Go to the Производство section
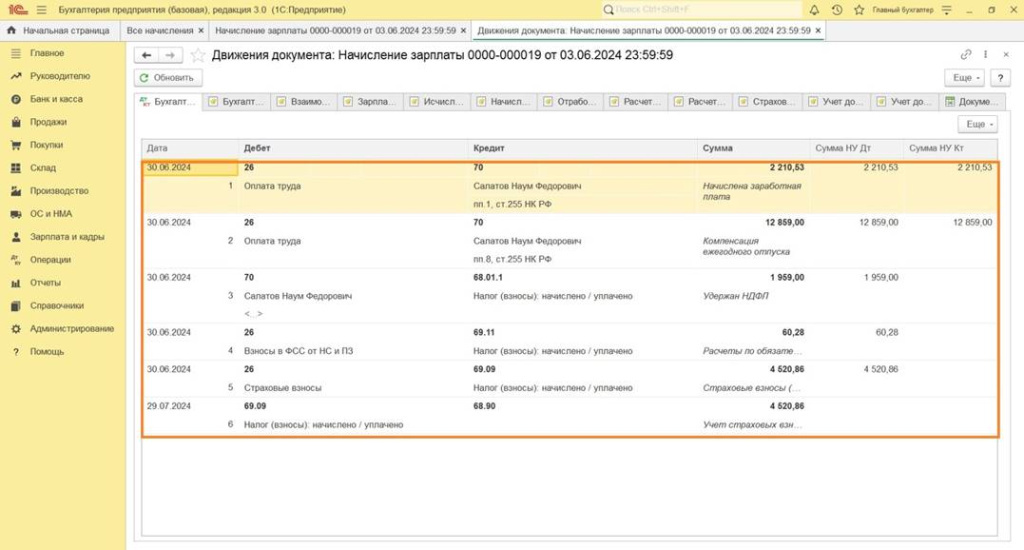Viewport: 1024px width, 550px height. tap(59, 191)
